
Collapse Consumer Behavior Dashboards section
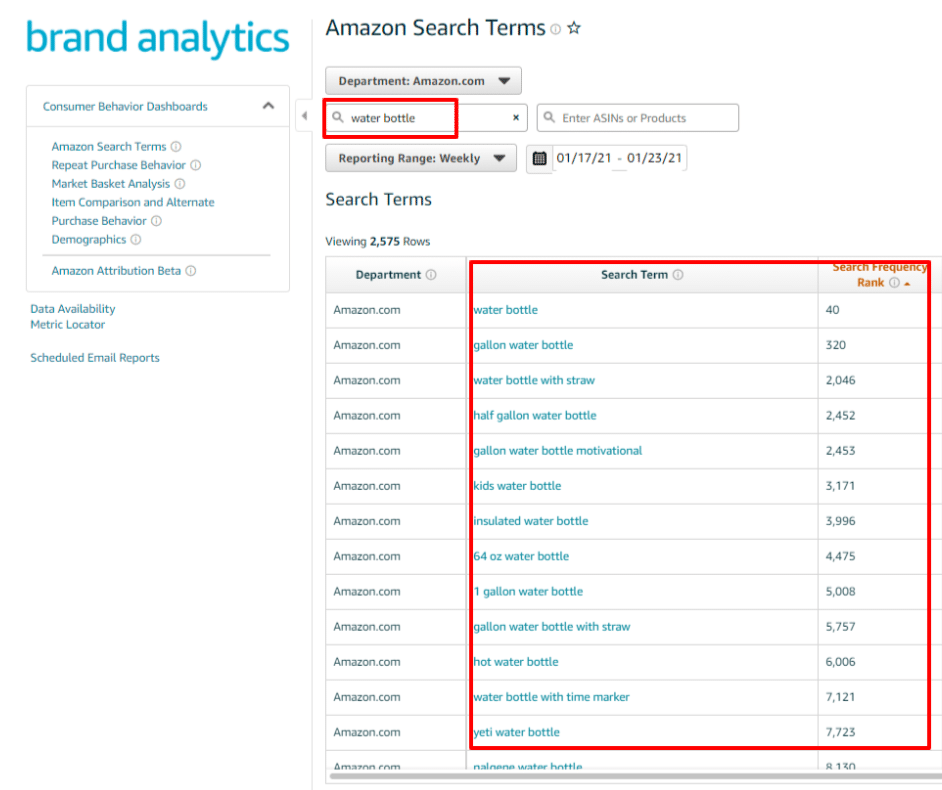pyautogui.click(x=268, y=106)
